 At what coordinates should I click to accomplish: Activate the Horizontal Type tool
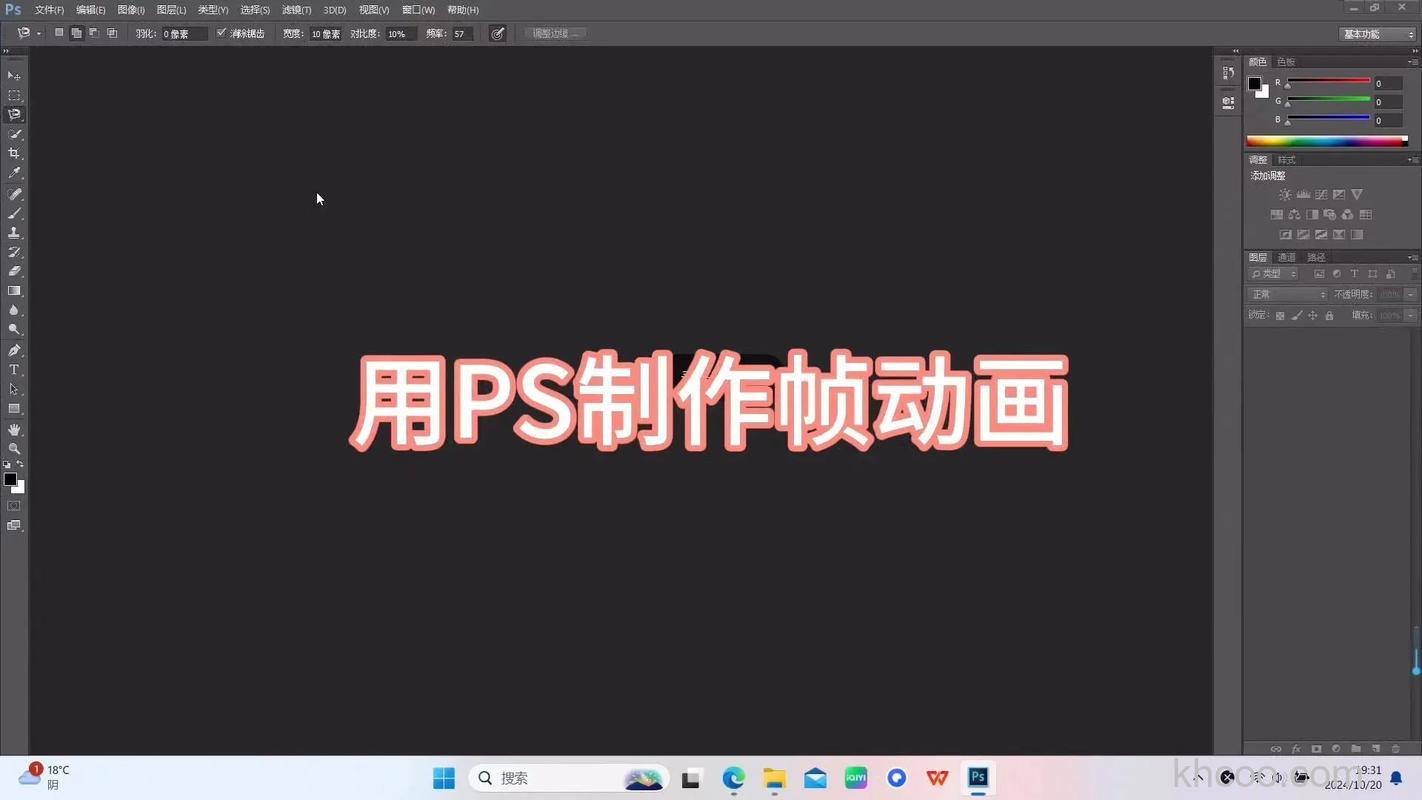click(14, 370)
